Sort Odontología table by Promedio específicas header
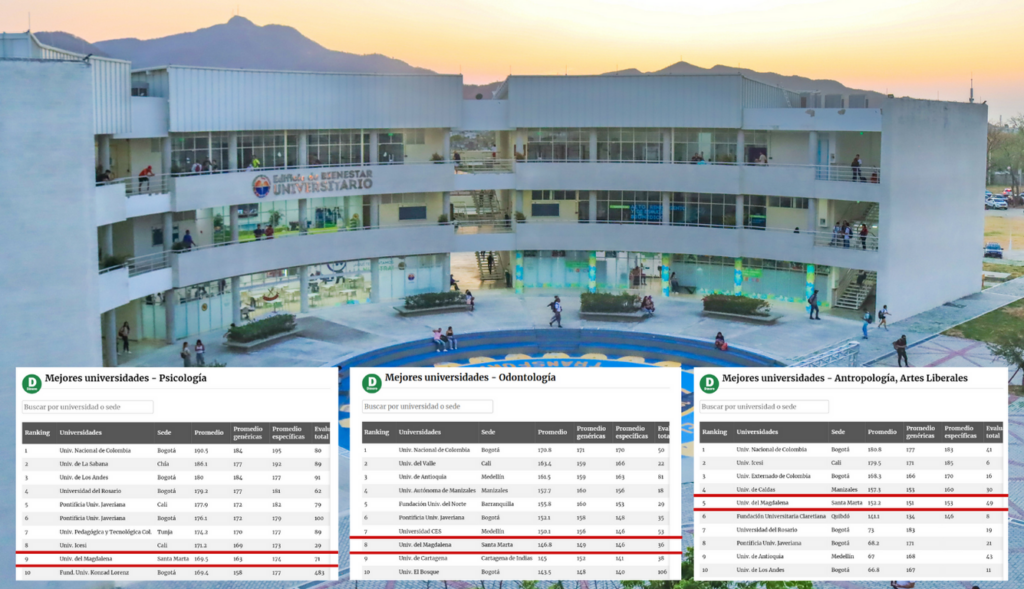 [632, 432]
